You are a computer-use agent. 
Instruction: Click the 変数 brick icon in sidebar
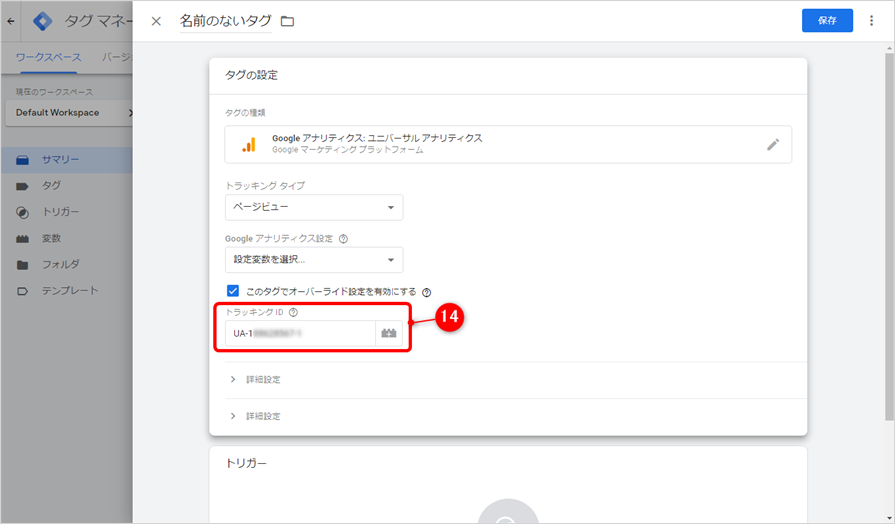(22, 239)
